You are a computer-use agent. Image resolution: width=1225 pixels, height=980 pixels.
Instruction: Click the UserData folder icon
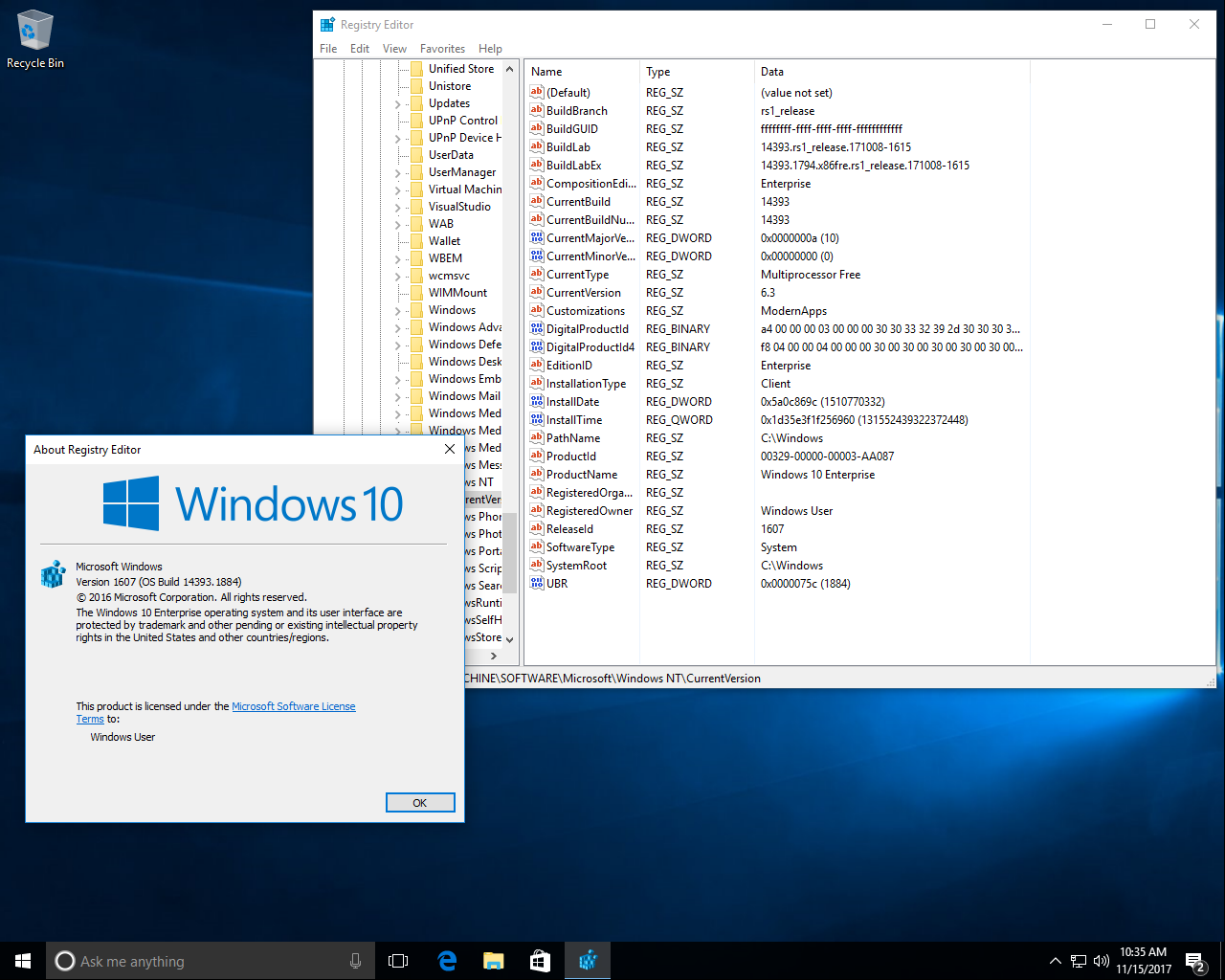coord(416,155)
